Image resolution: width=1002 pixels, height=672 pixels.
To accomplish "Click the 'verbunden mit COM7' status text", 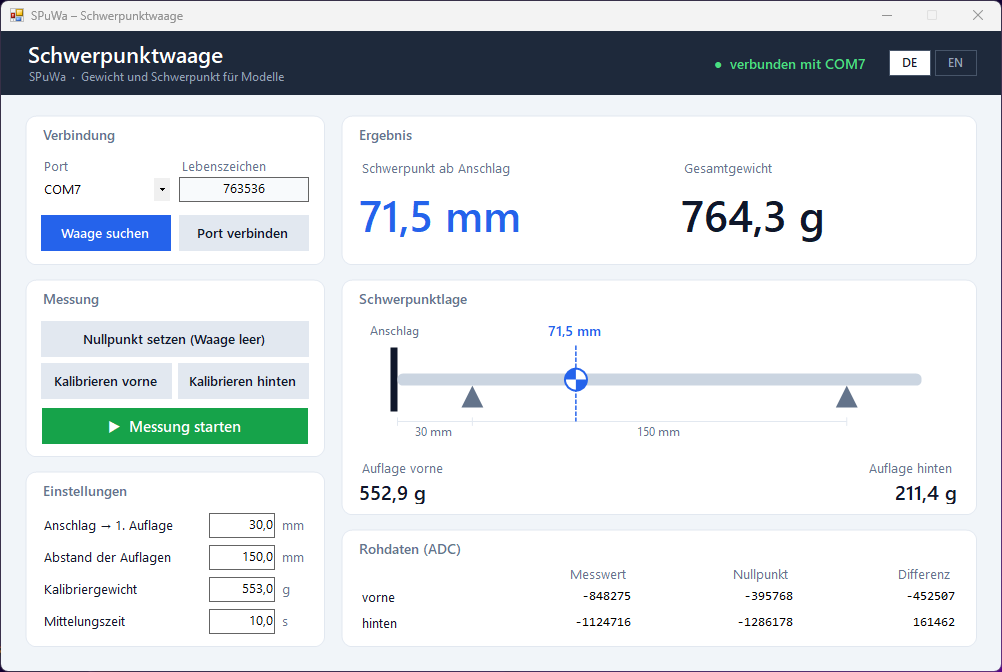I will 797,65.
